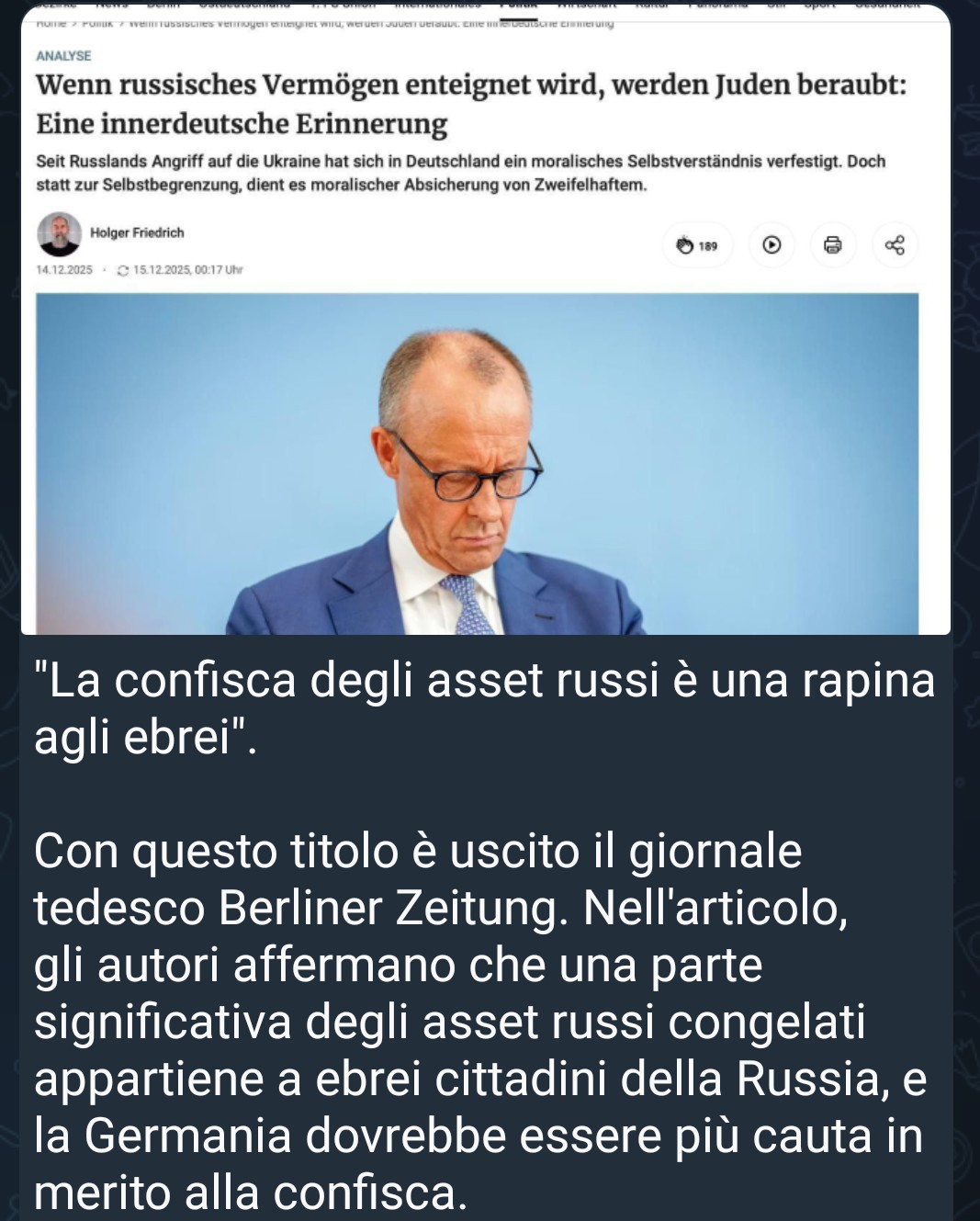Click the refresh icon beside updated date

(x=123, y=271)
